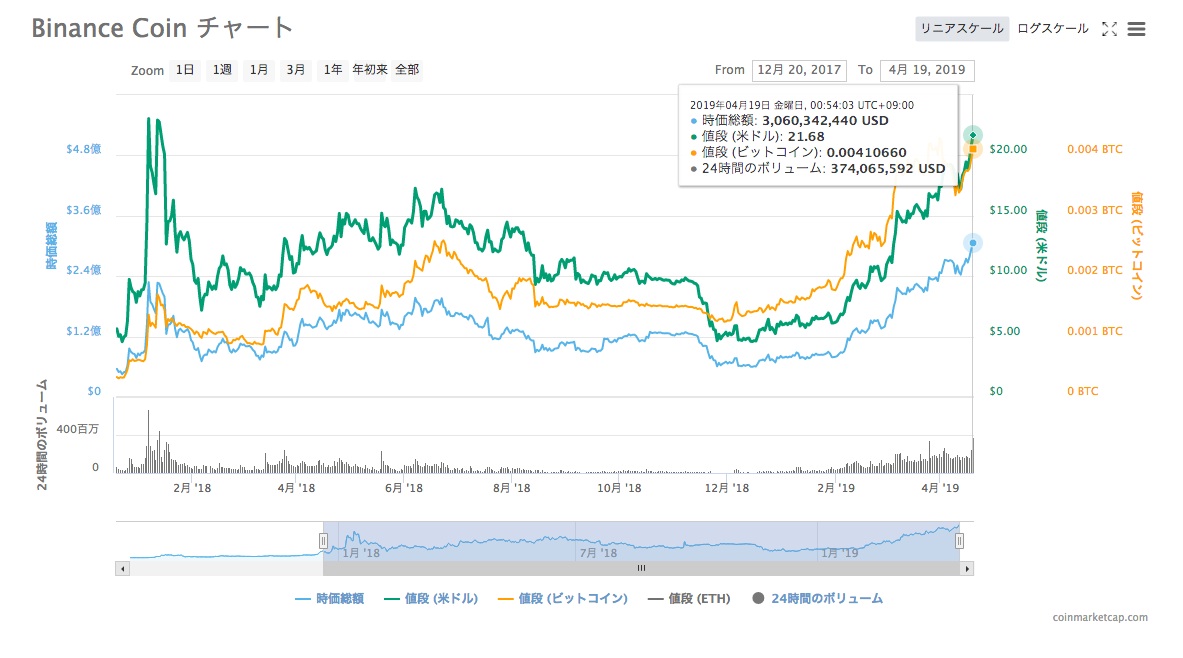Screen dimensions: 1183x658
Task: Set zoom to 1年
Action: point(333,69)
